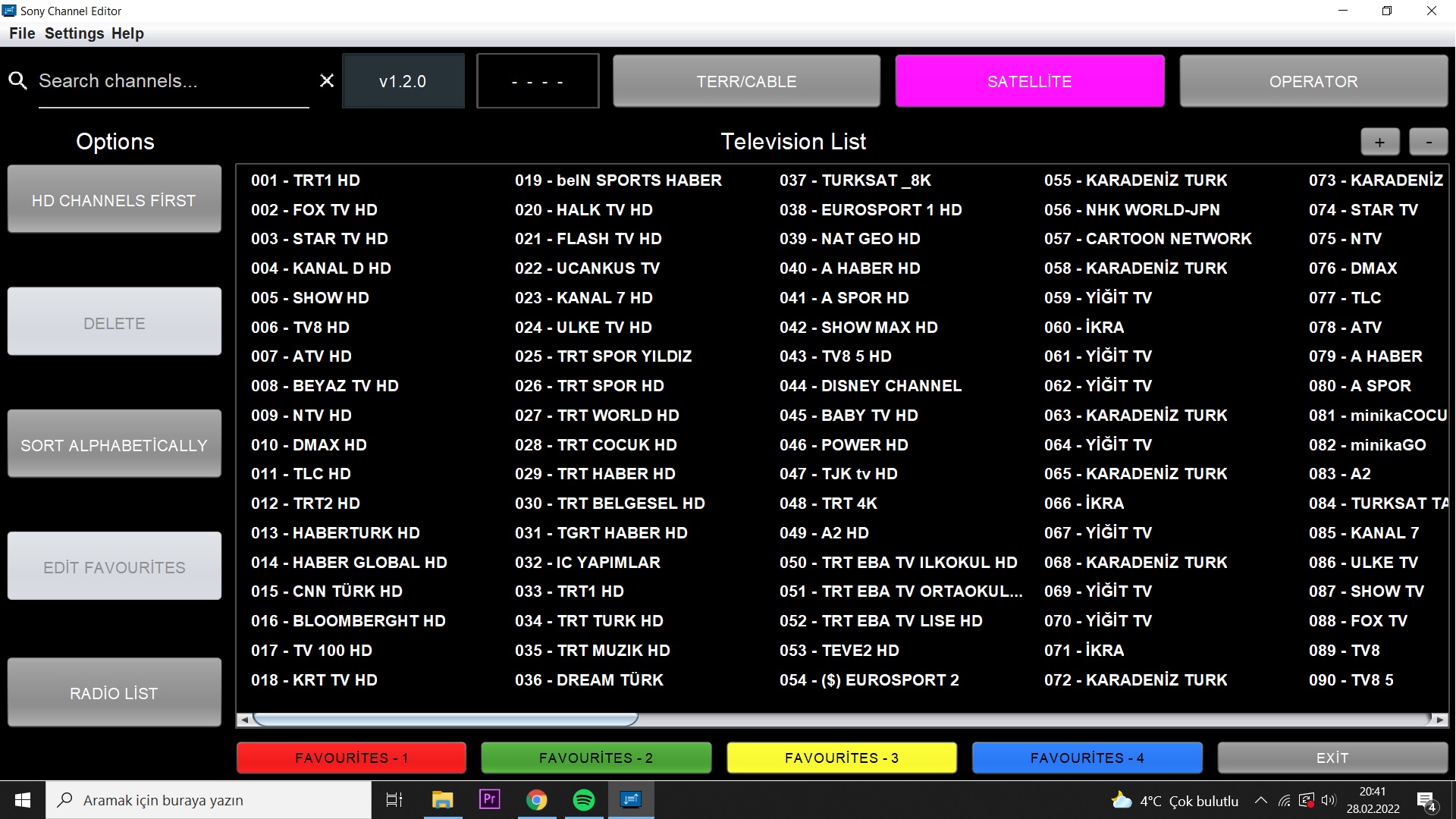The height and width of the screenshot is (819, 1456).
Task: Select channel 036 - DREAM TÜRK
Action: click(x=589, y=680)
